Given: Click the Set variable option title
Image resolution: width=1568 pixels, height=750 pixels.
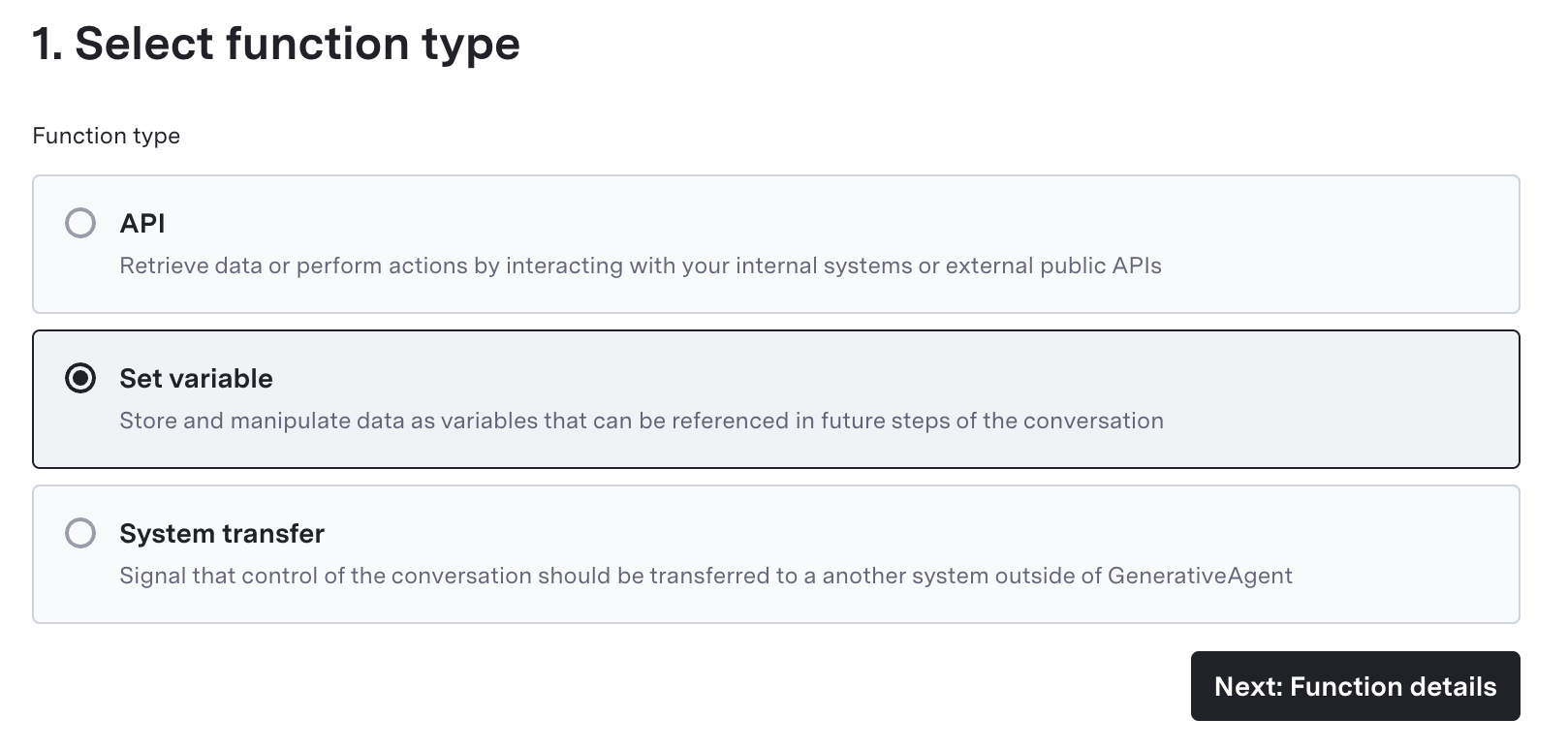Looking at the screenshot, I should tap(196, 378).
